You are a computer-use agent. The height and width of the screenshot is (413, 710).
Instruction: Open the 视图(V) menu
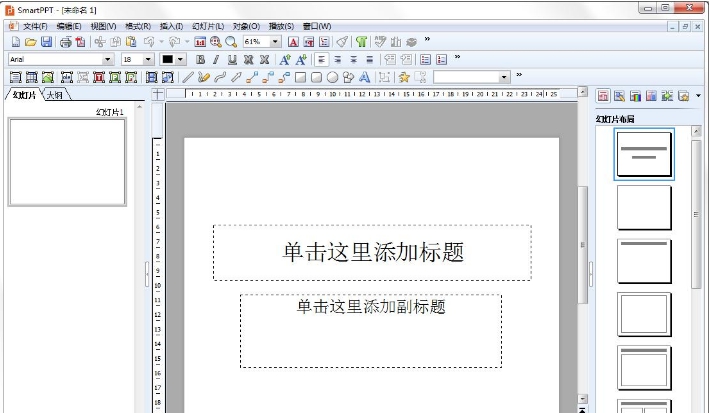click(103, 26)
